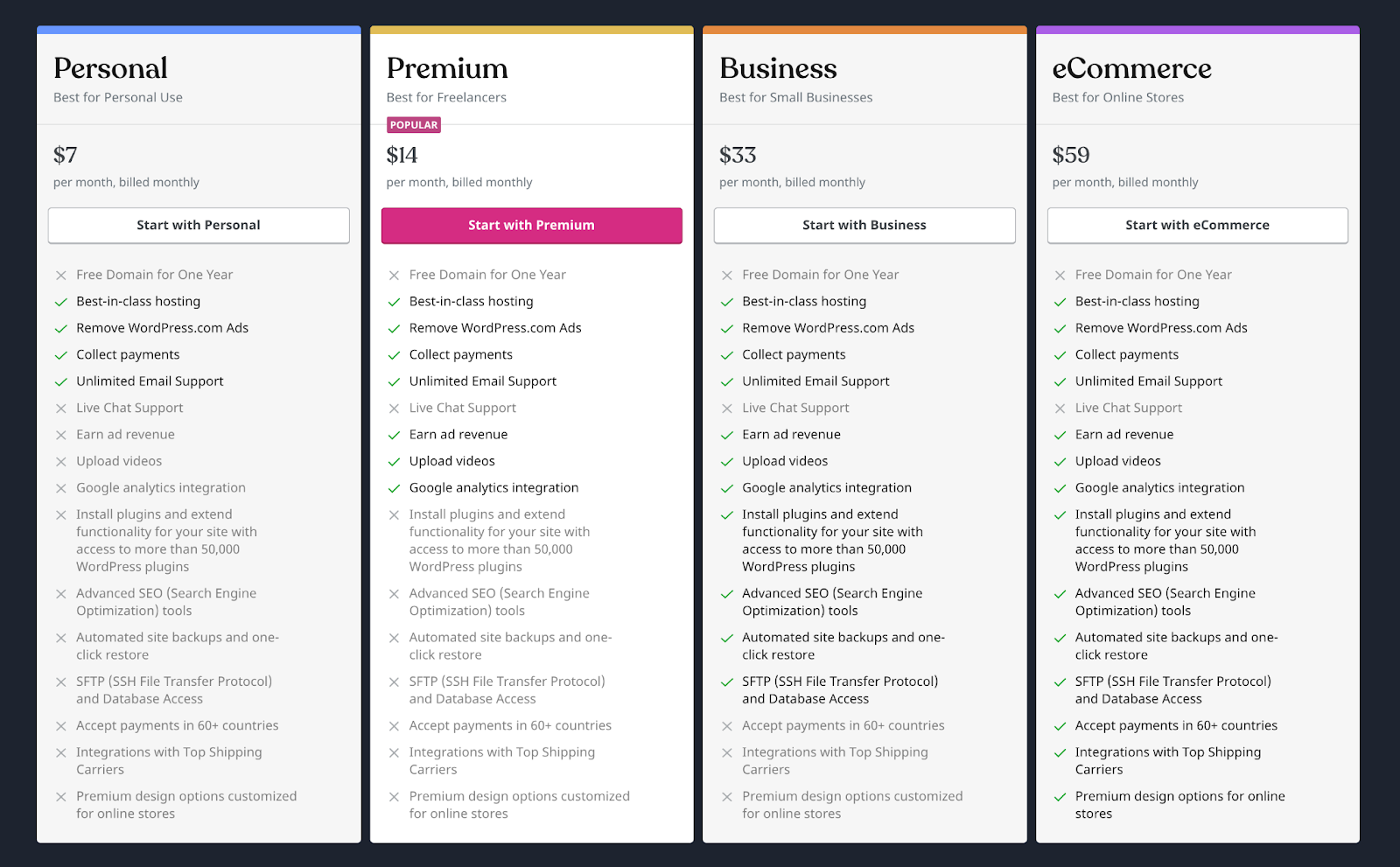The height and width of the screenshot is (867, 1400).
Task: Click the X icon beside Business's Accept payments
Action: [727, 726]
